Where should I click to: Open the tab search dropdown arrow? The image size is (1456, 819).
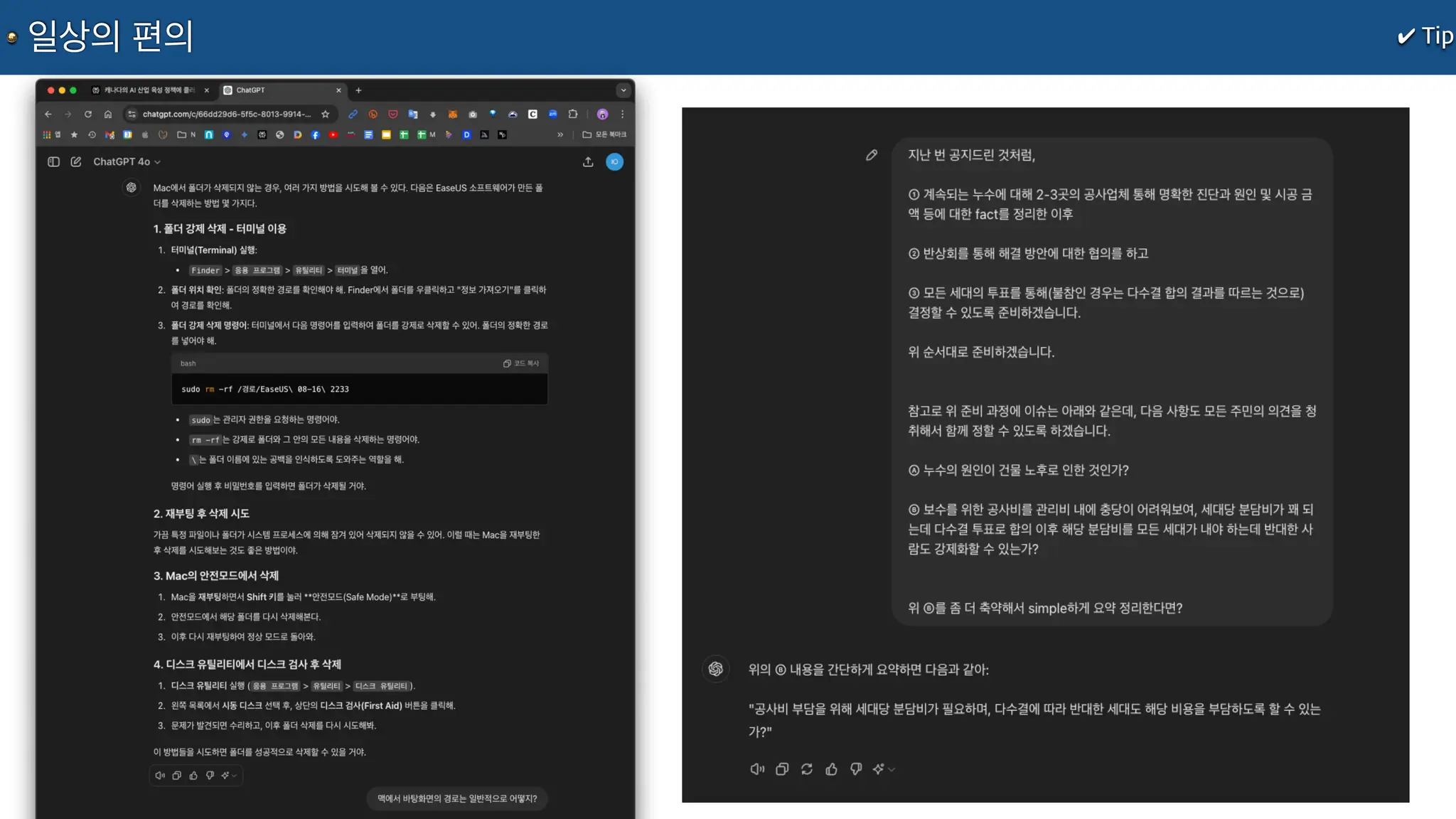pyautogui.click(x=623, y=90)
